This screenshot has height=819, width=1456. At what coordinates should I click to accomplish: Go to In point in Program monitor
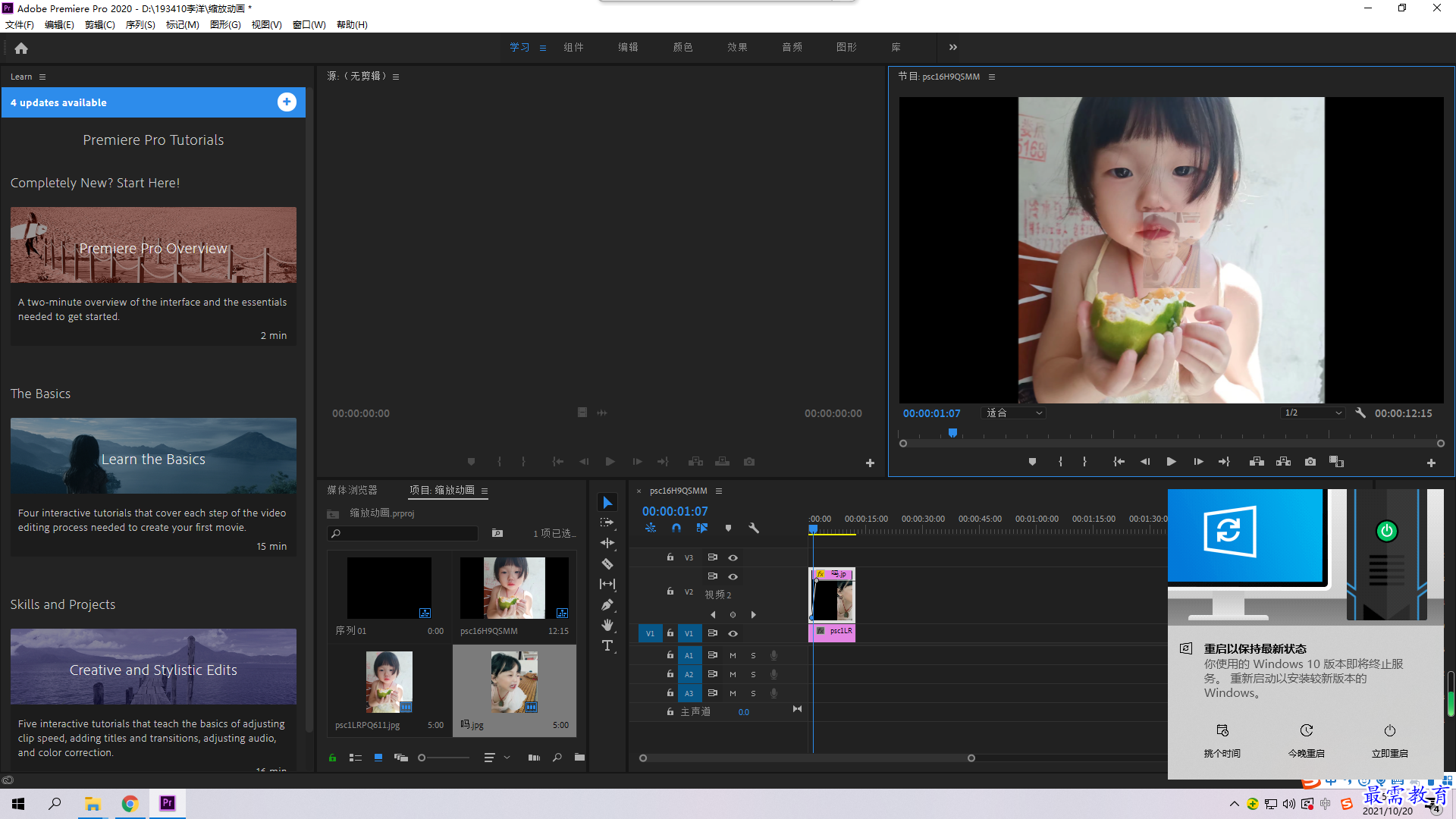pyautogui.click(x=1119, y=462)
